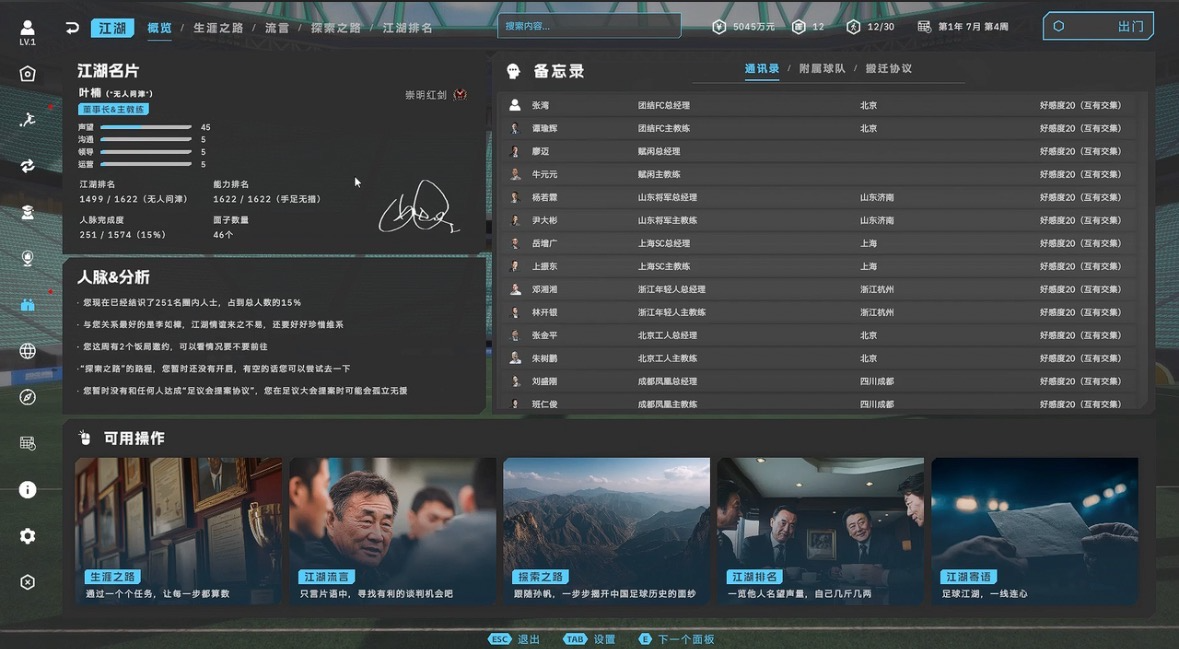Open the 江湖流言 action card
The width and height of the screenshot is (1179, 649).
(392, 530)
